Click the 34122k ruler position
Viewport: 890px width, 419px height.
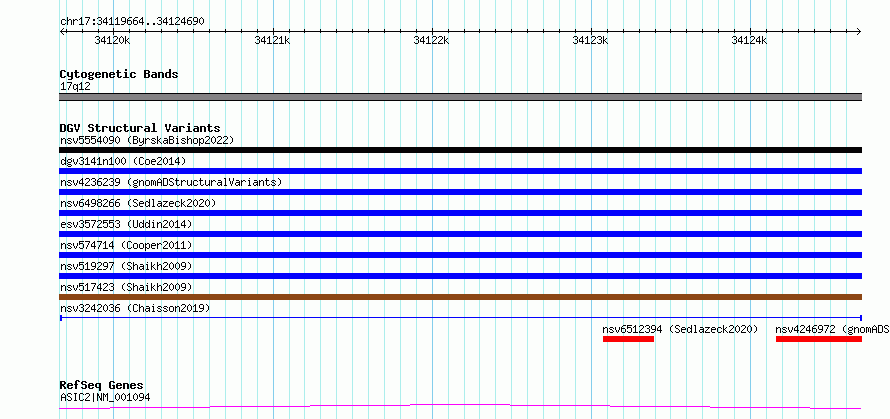click(x=431, y=40)
